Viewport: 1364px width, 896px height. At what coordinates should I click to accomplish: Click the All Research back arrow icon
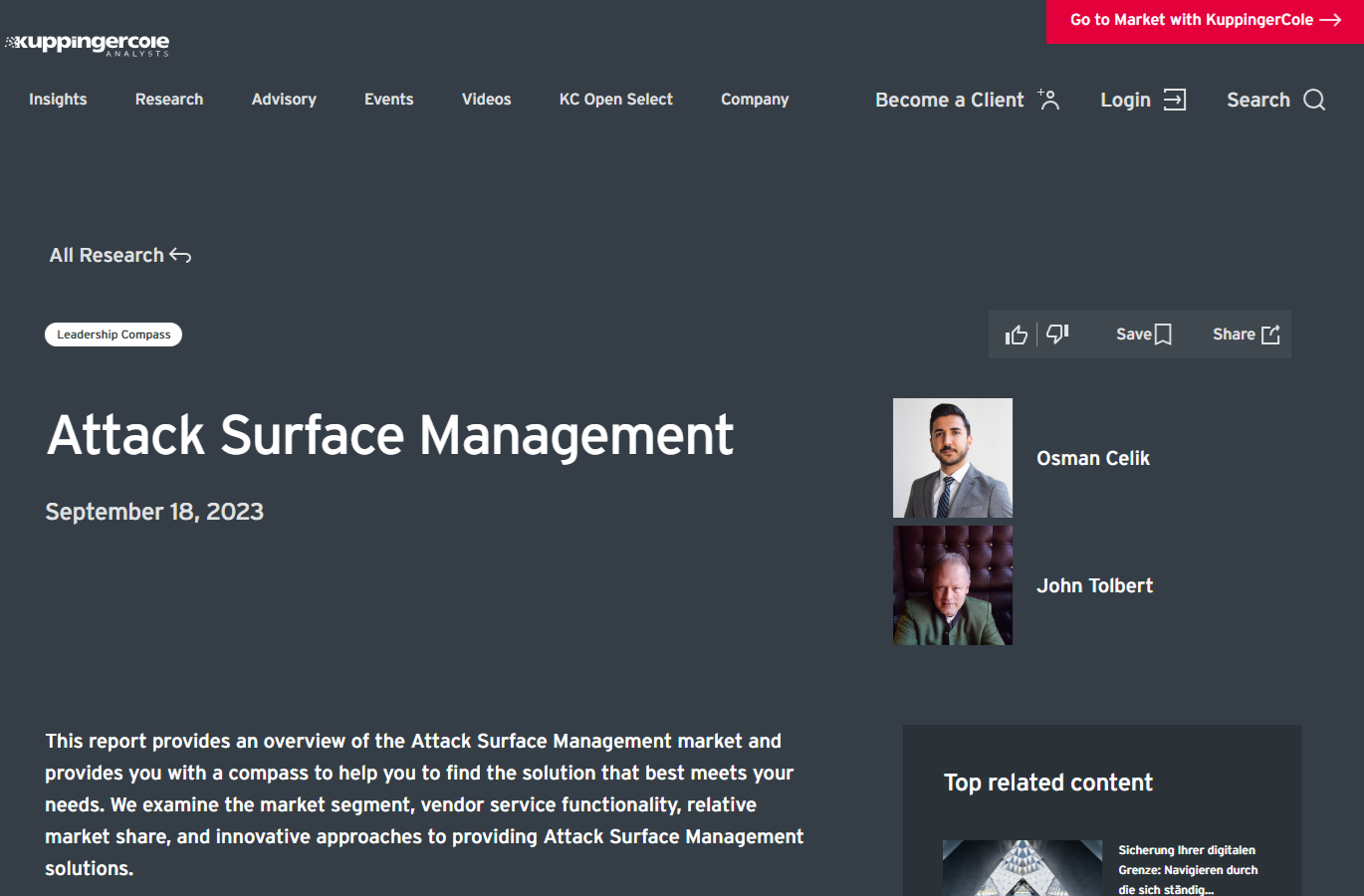pos(180,256)
